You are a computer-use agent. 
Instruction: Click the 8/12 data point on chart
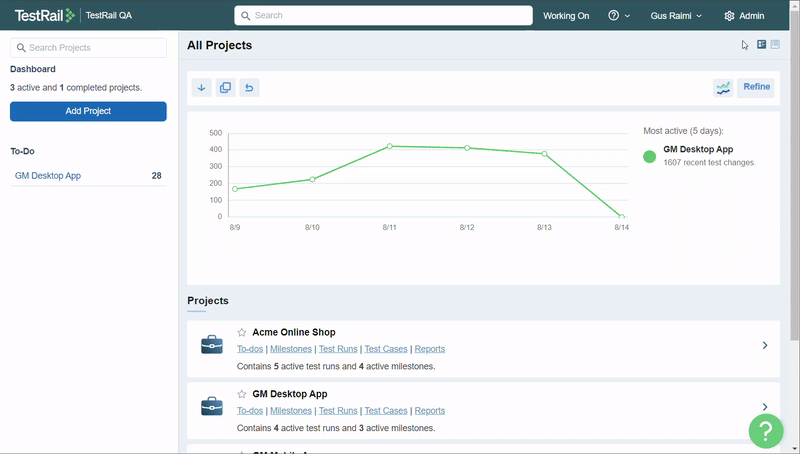click(x=467, y=148)
